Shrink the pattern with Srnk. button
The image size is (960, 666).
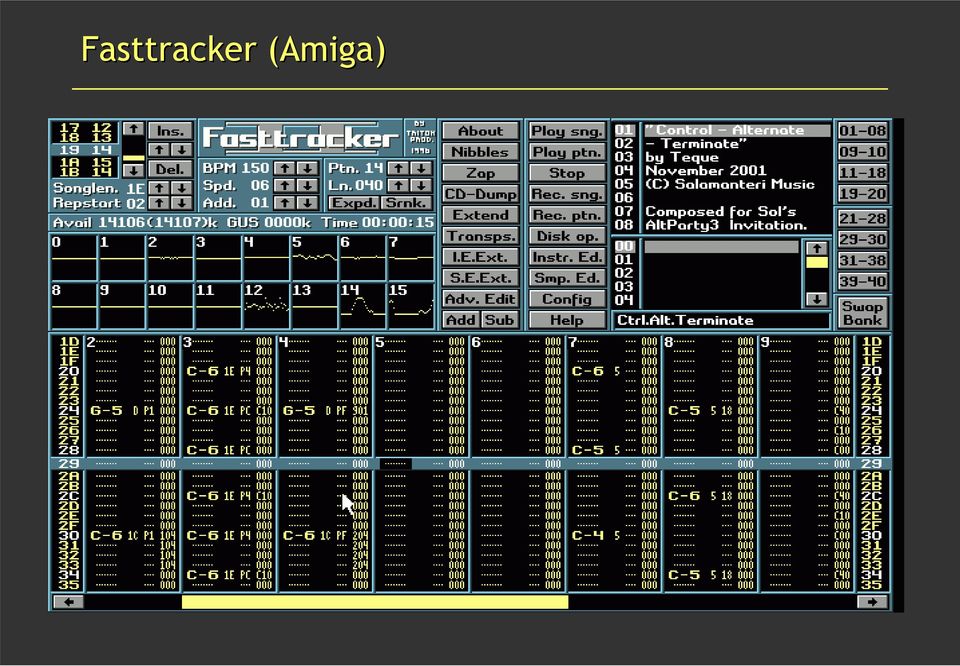[x=406, y=203]
